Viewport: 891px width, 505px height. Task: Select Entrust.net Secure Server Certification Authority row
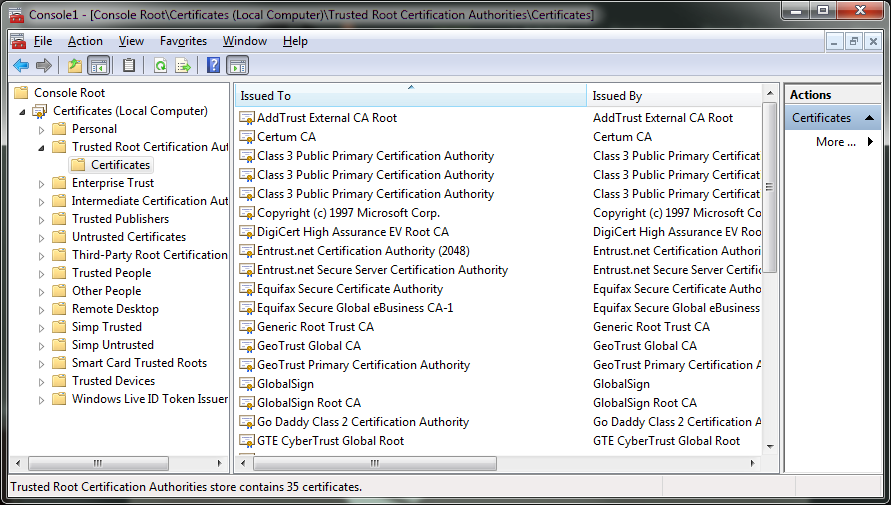point(382,270)
